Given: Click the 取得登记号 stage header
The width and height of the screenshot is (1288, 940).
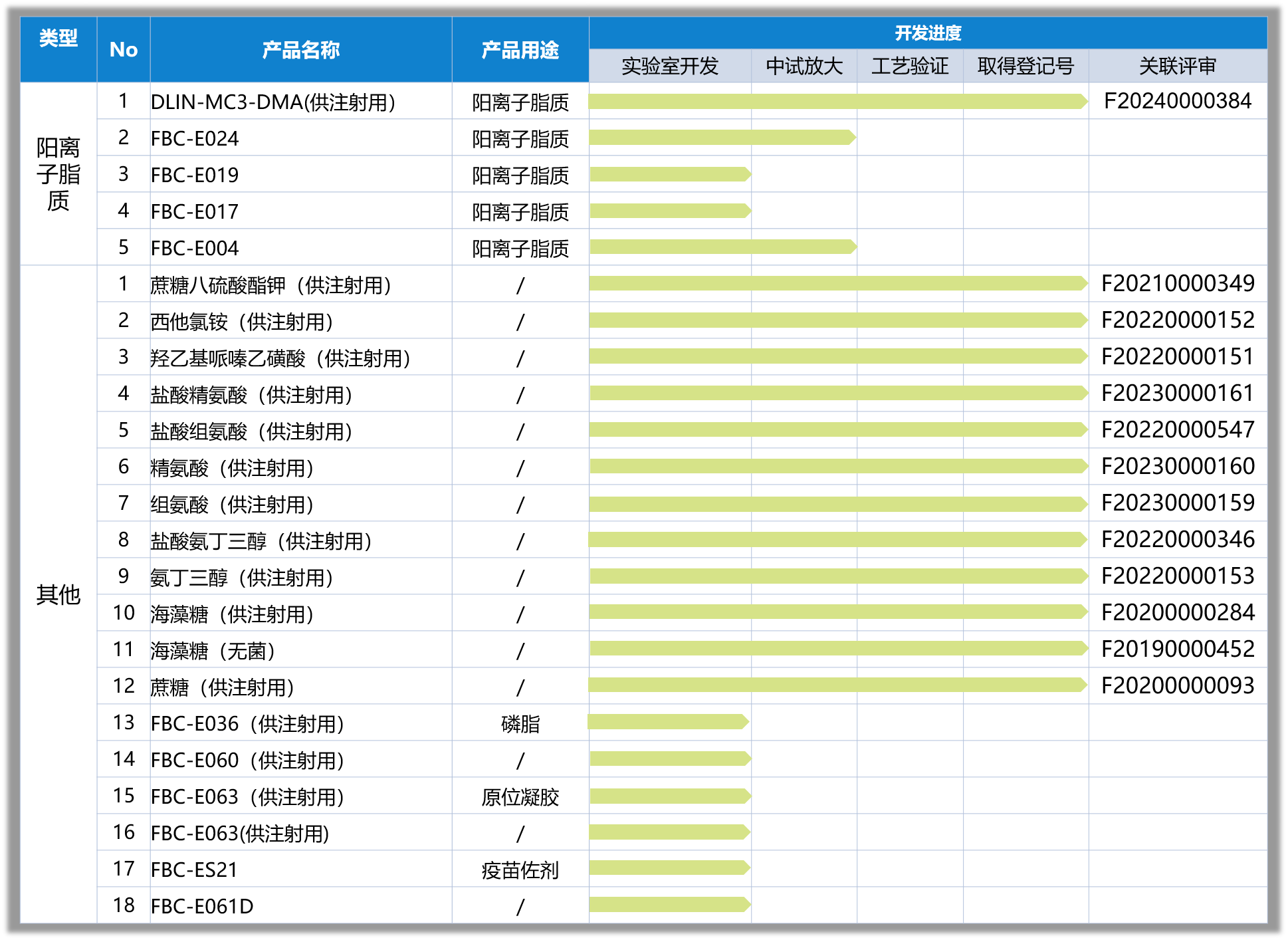Looking at the screenshot, I should tap(1025, 66).
